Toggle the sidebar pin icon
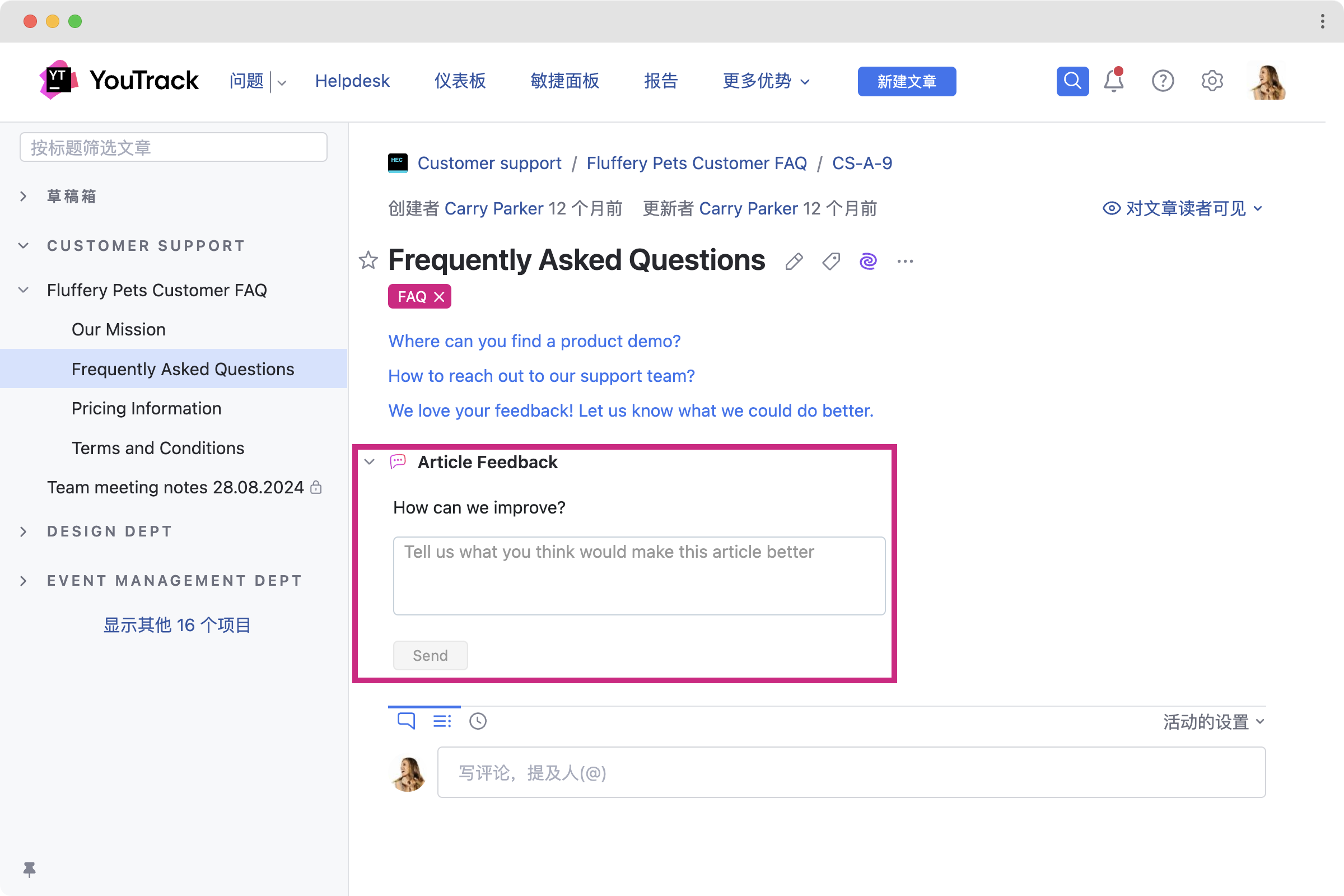 point(29,869)
